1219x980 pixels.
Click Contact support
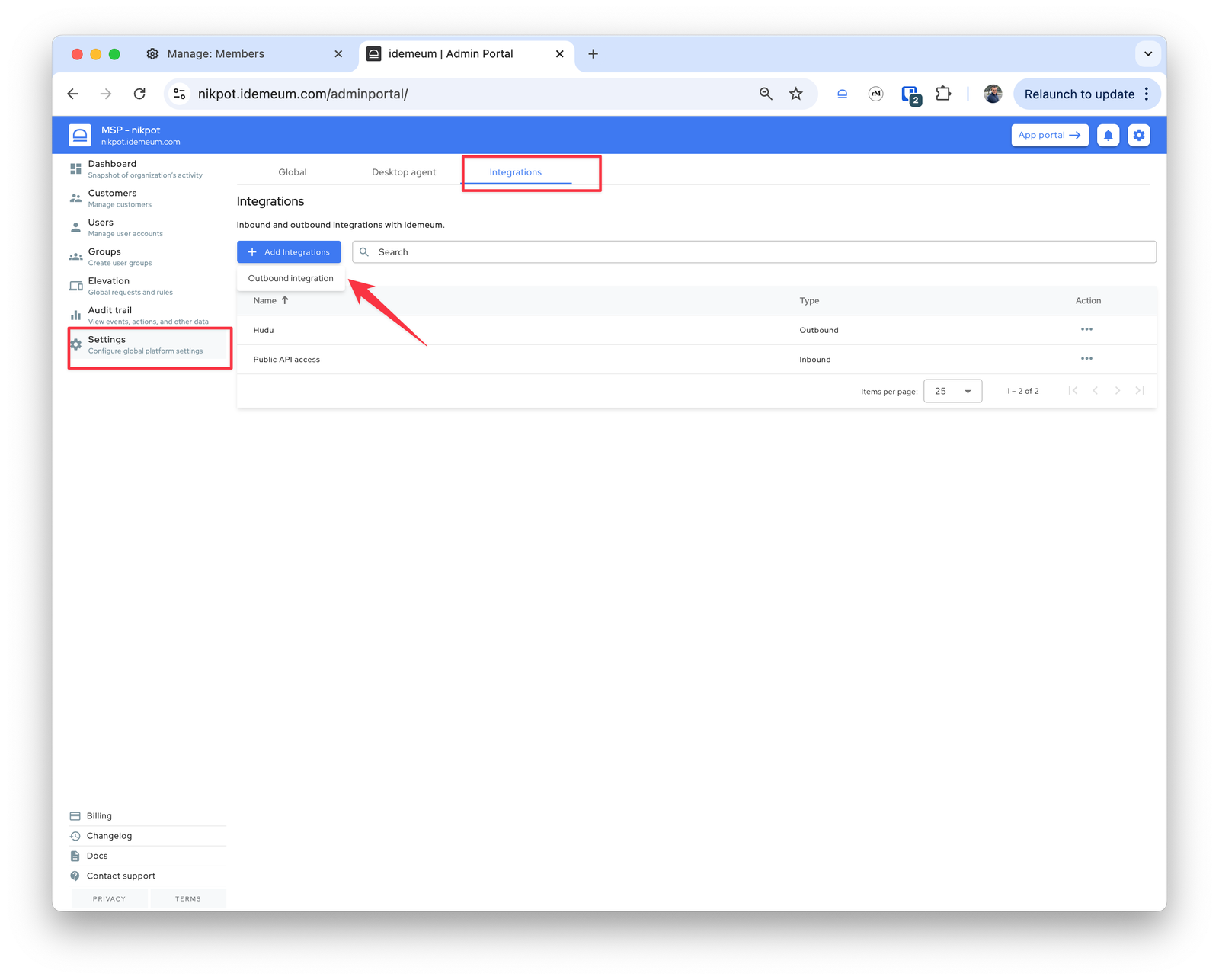[120, 876]
